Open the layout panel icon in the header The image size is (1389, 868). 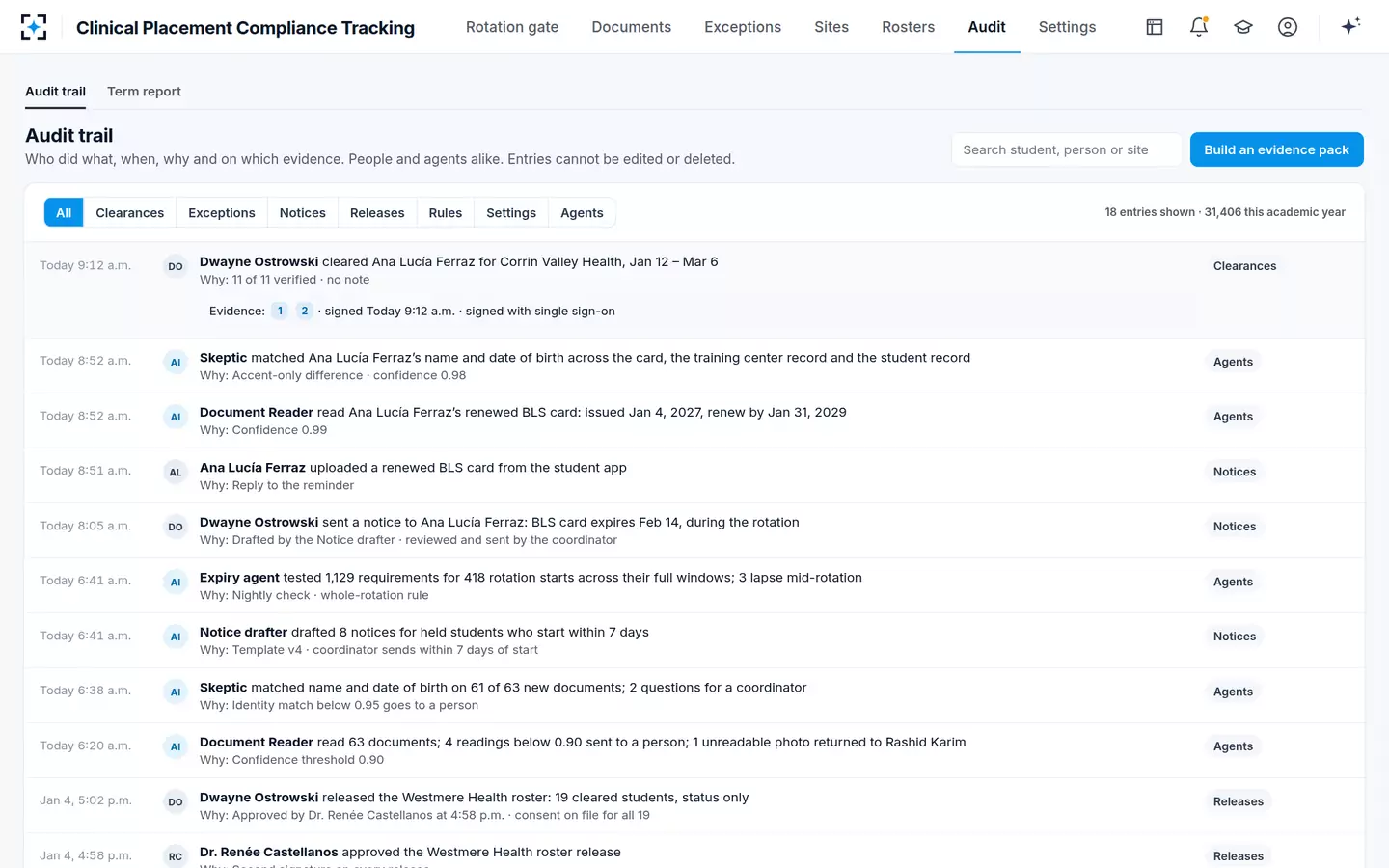(x=1155, y=27)
